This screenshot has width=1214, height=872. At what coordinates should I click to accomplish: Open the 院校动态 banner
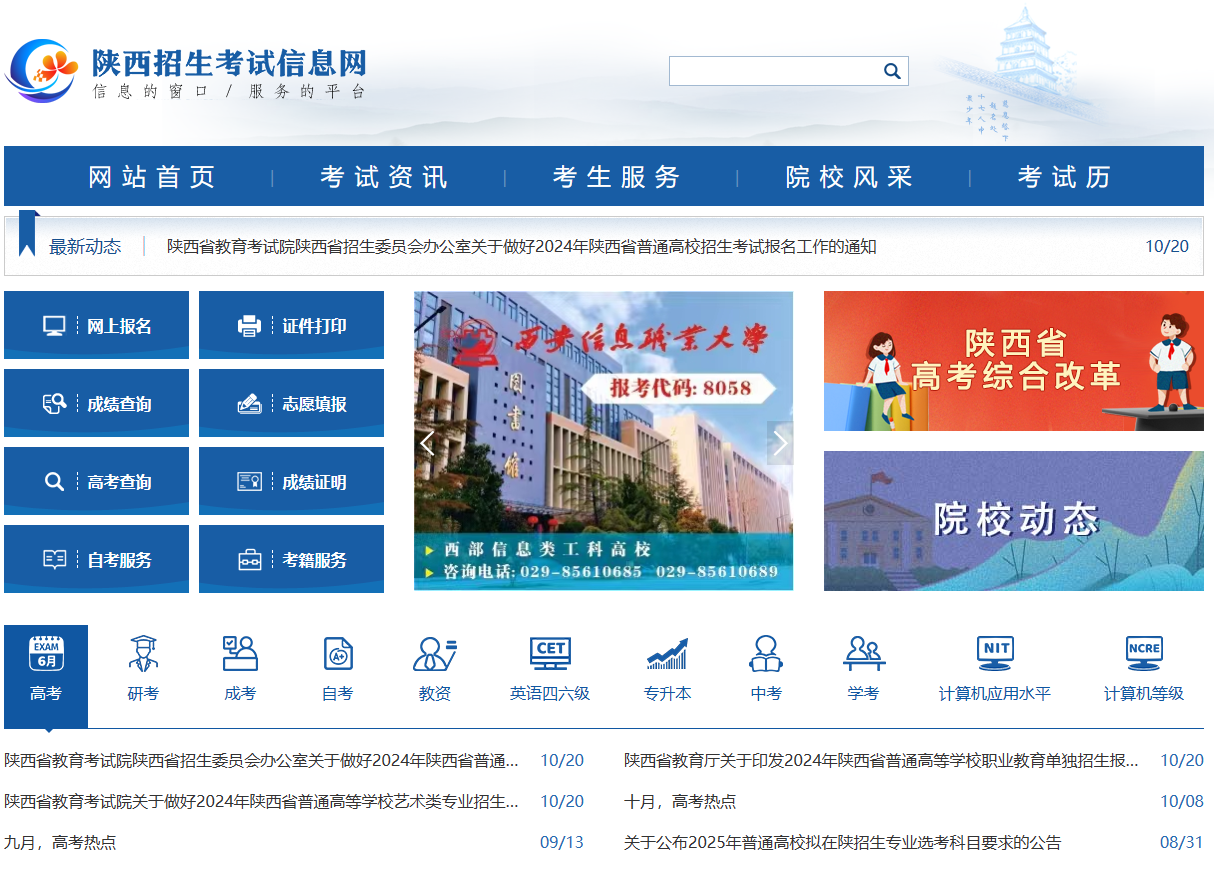[x=1014, y=521]
